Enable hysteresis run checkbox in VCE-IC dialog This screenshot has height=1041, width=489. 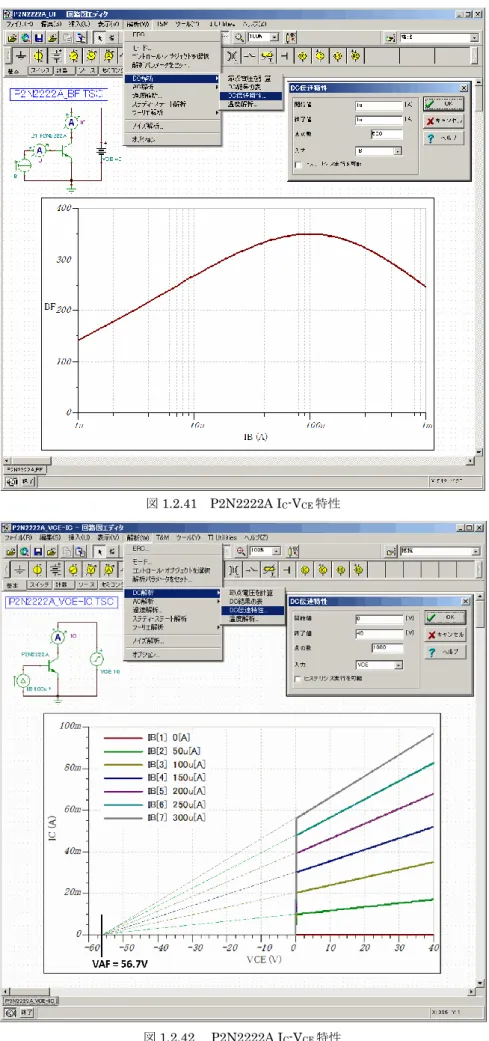pyautogui.click(x=297, y=679)
